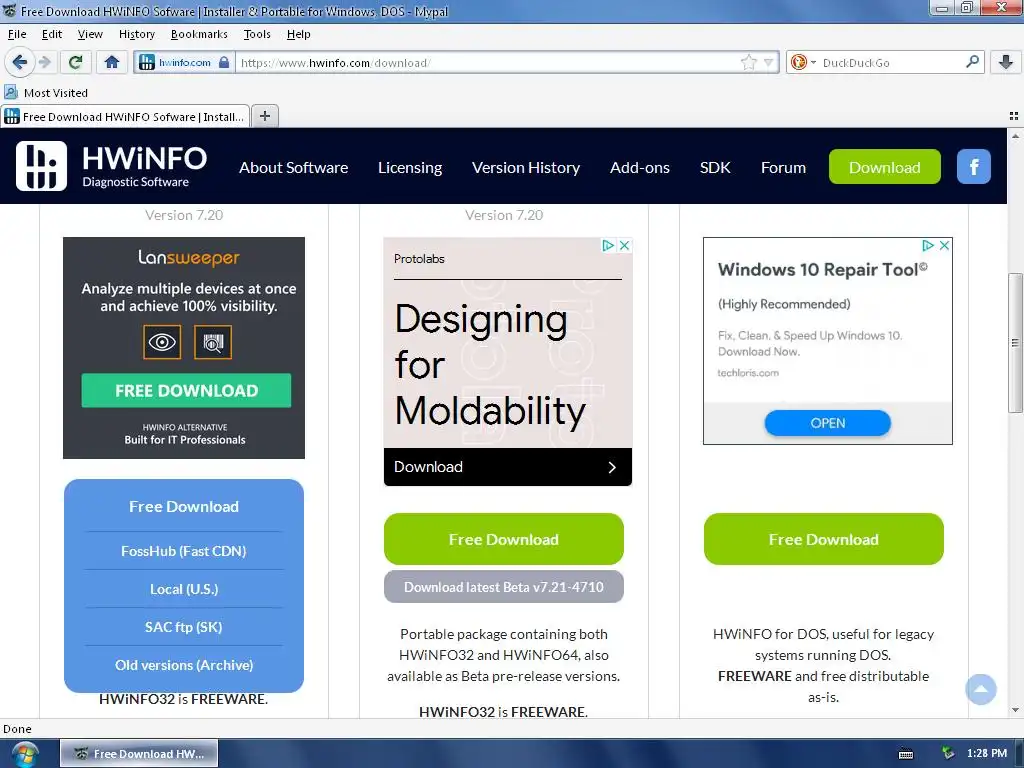Open the HWiNFO Facebook page icon
The width and height of the screenshot is (1024, 768).
tap(974, 167)
